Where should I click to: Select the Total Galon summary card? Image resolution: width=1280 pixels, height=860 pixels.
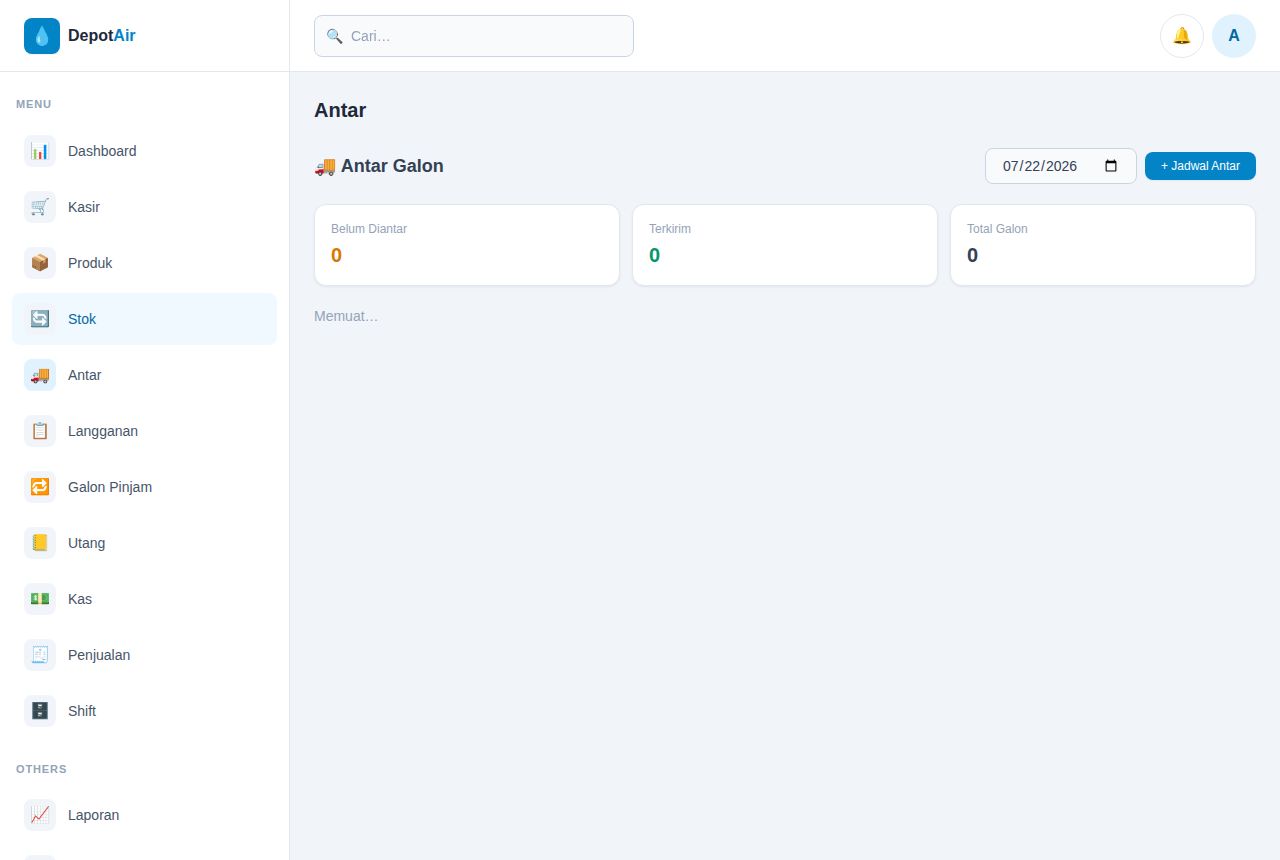coord(1103,245)
